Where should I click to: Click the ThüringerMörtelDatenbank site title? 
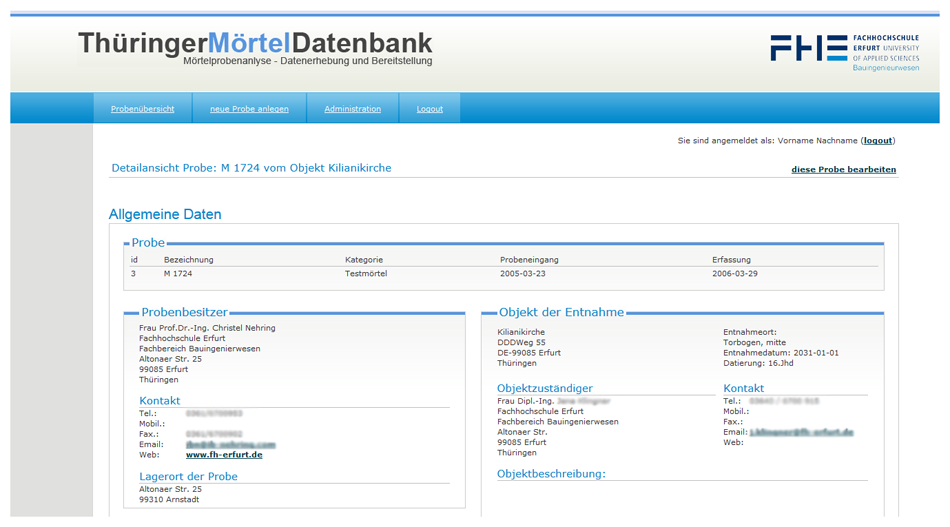(x=255, y=43)
